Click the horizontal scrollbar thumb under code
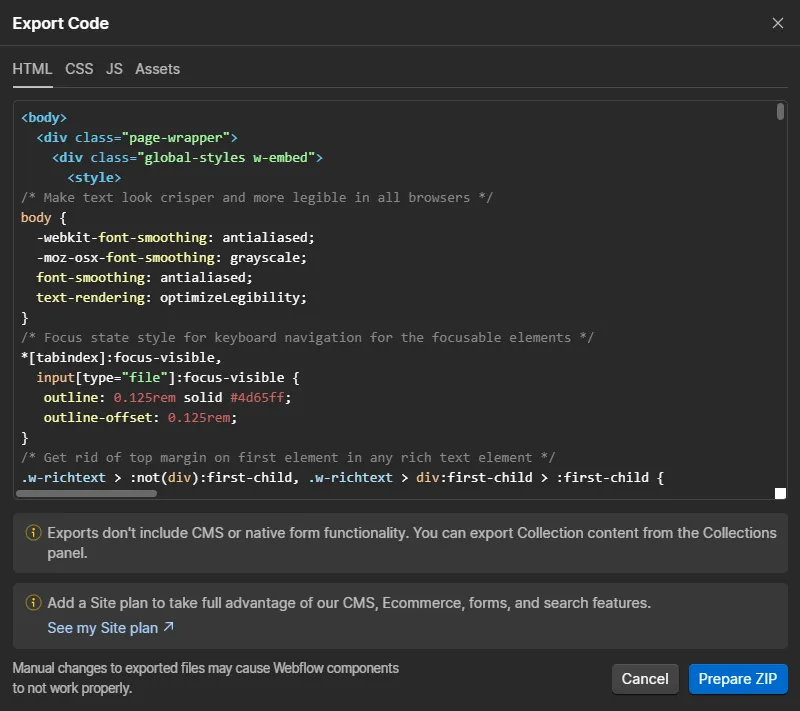Image resolution: width=800 pixels, height=711 pixels. (x=86, y=493)
